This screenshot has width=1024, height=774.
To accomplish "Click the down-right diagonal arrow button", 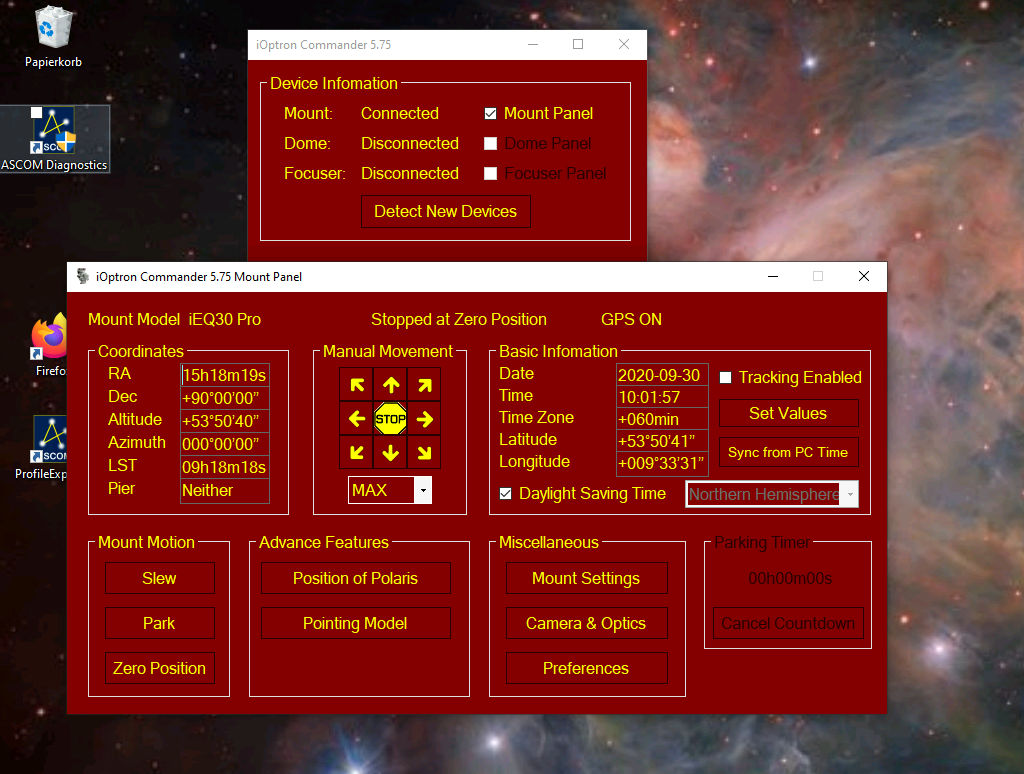I will pos(424,453).
